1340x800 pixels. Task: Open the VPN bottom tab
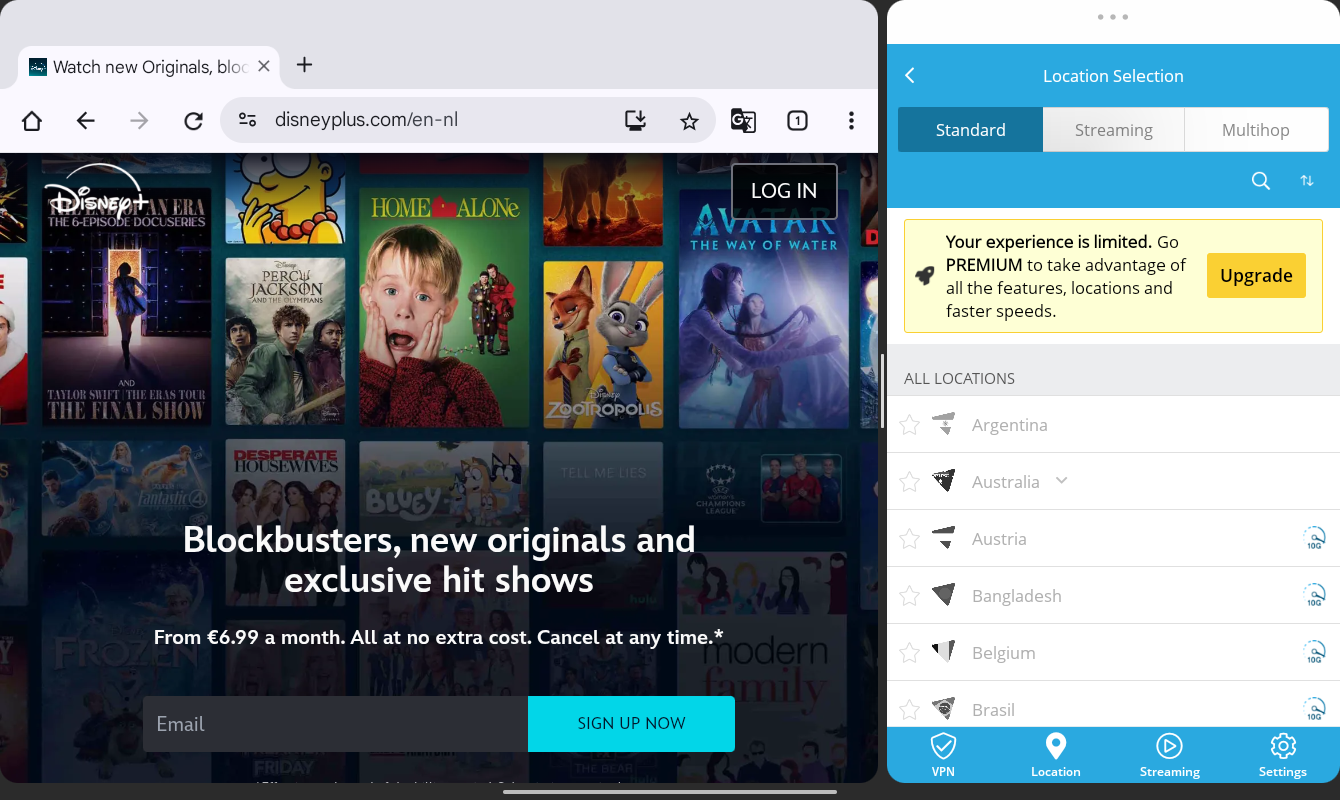coord(943,755)
